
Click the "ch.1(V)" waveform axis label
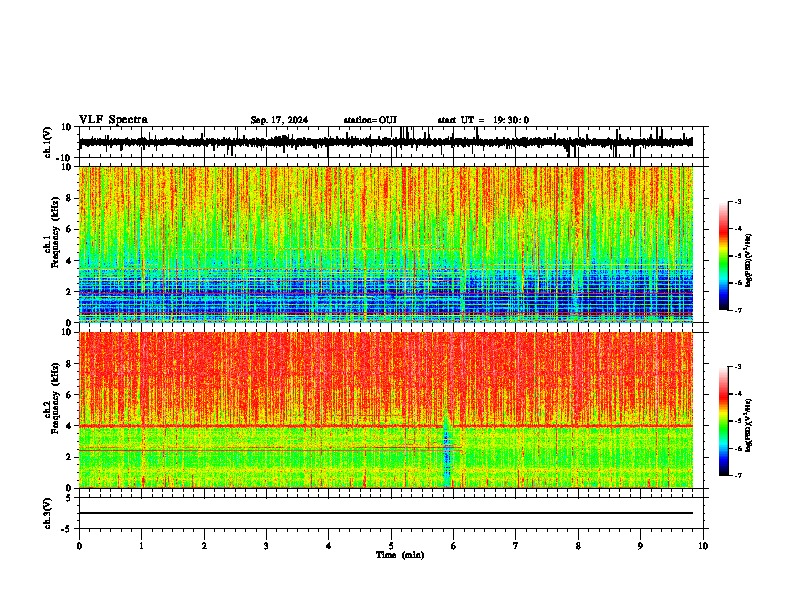[48, 142]
